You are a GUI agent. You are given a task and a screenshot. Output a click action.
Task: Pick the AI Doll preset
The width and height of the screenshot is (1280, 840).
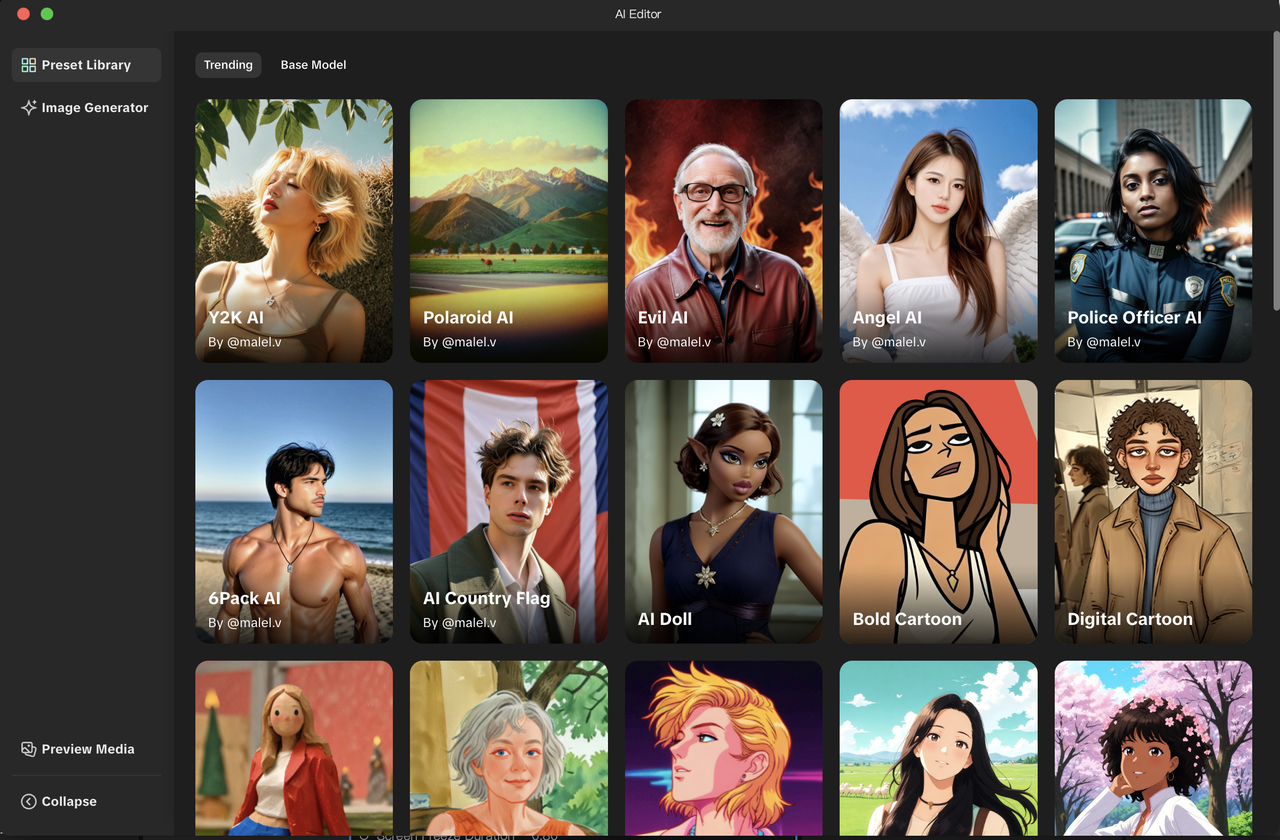click(724, 511)
